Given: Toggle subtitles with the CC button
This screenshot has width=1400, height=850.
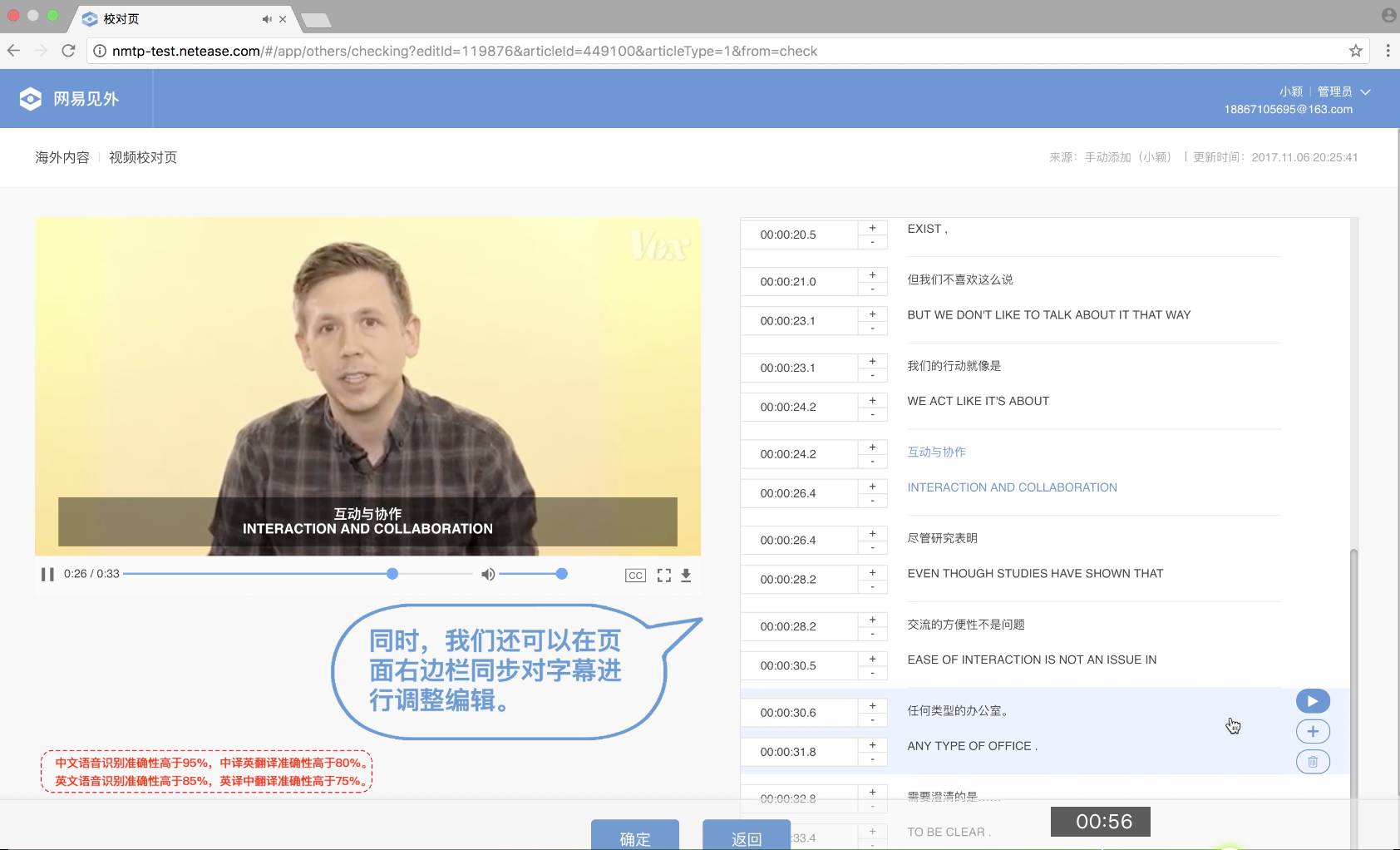Looking at the screenshot, I should (x=635, y=574).
